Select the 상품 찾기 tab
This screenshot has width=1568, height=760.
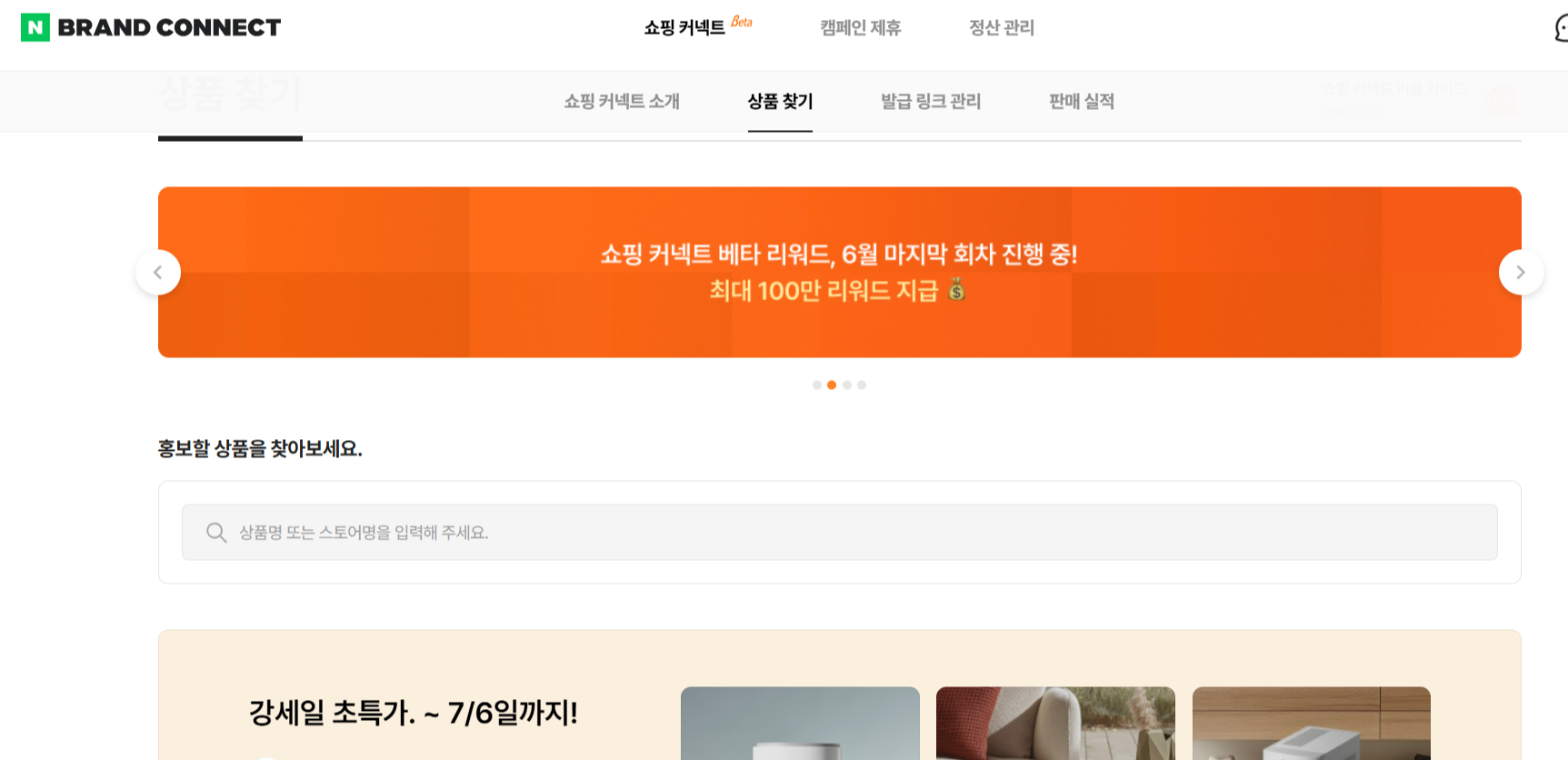point(780,101)
